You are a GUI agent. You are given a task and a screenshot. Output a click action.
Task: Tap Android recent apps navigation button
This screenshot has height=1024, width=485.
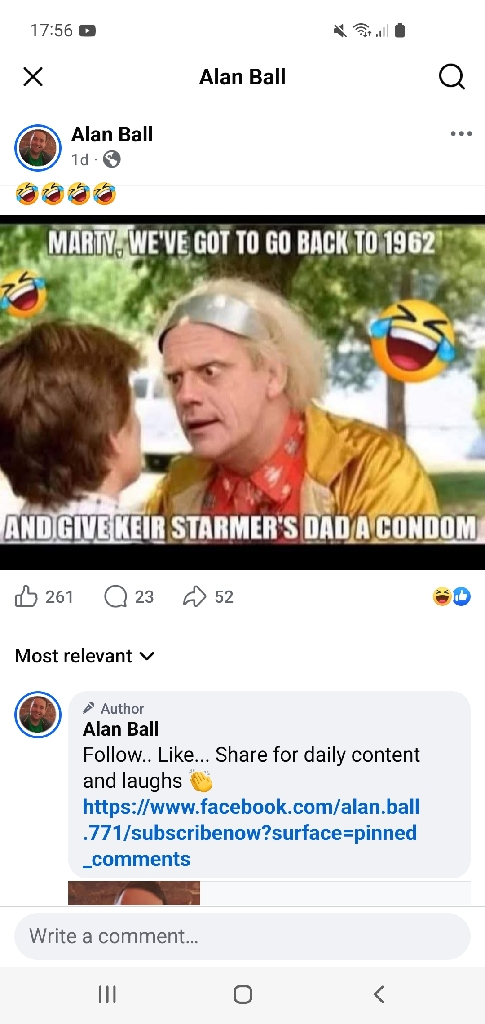pos(107,994)
